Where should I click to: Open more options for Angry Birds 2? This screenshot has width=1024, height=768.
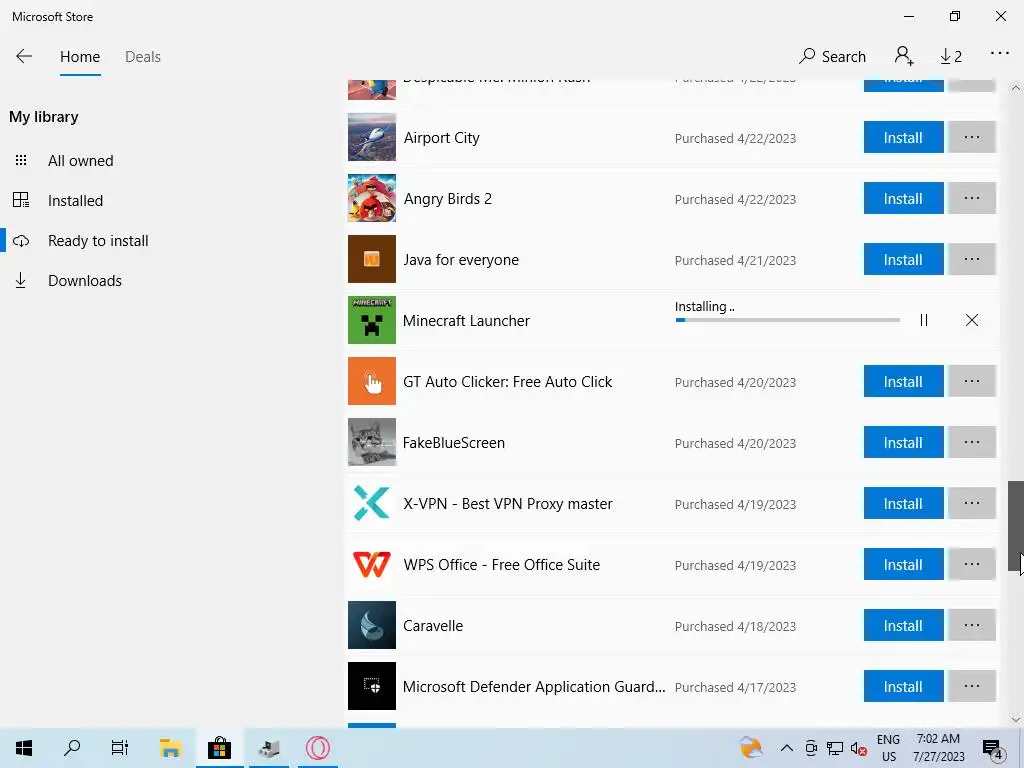click(972, 198)
